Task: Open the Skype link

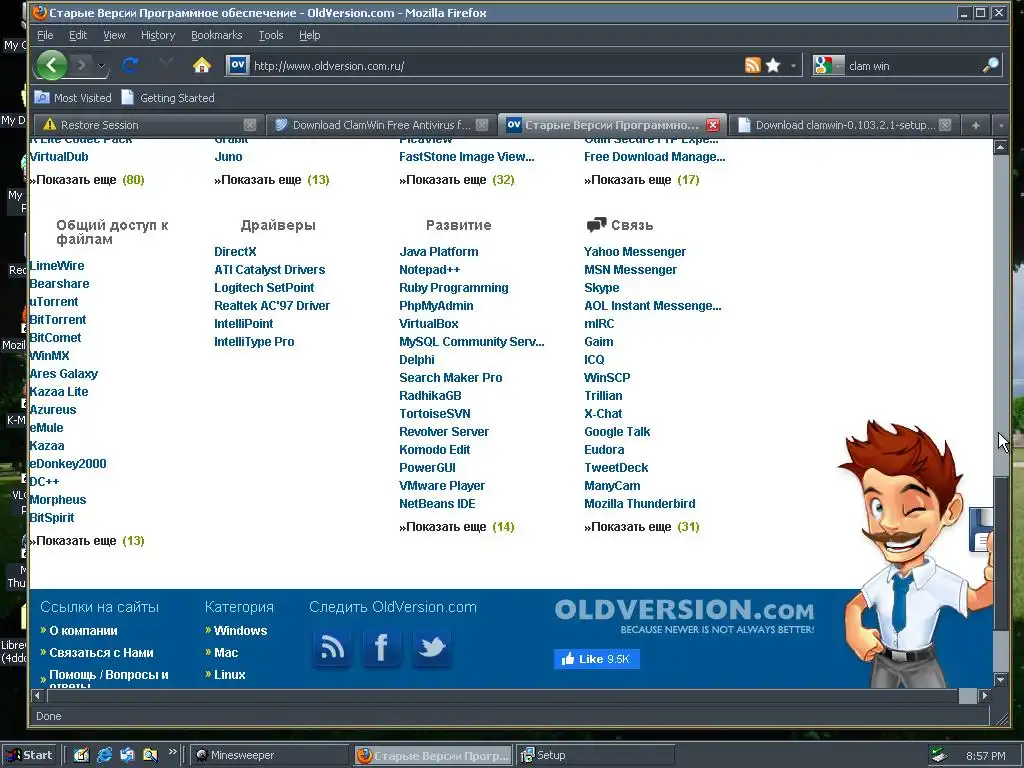Action: point(601,288)
